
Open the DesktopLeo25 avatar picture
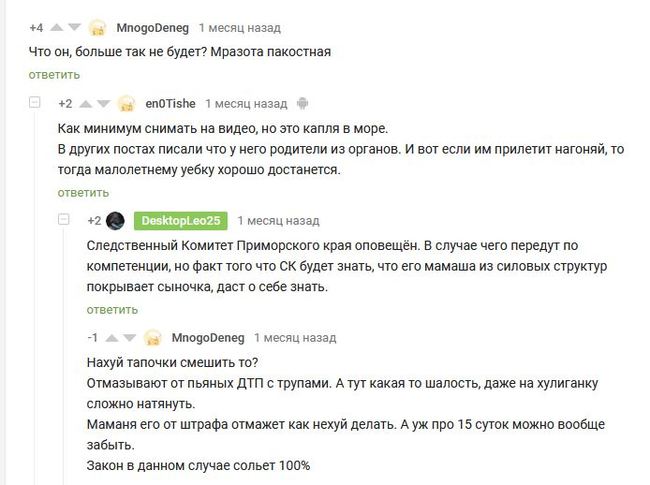coord(115,220)
